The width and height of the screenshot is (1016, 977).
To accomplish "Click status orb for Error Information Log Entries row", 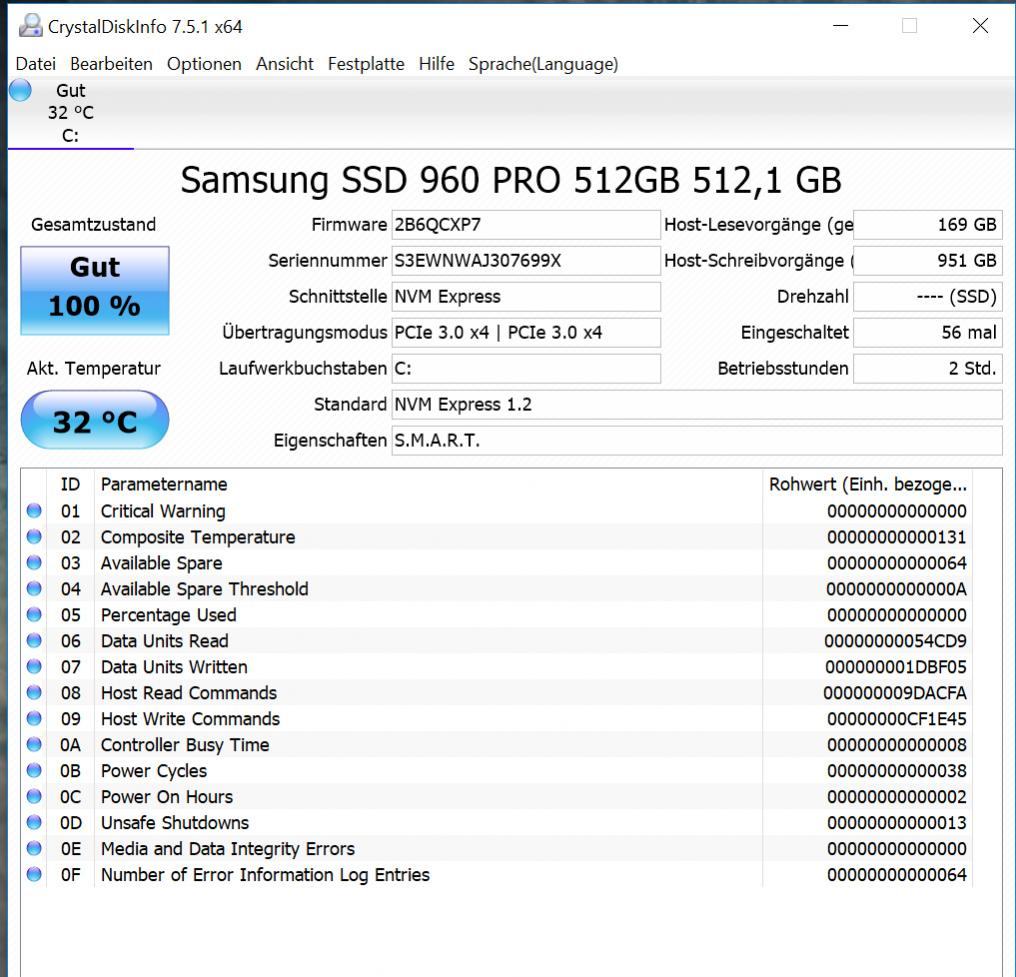I will tap(34, 874).
